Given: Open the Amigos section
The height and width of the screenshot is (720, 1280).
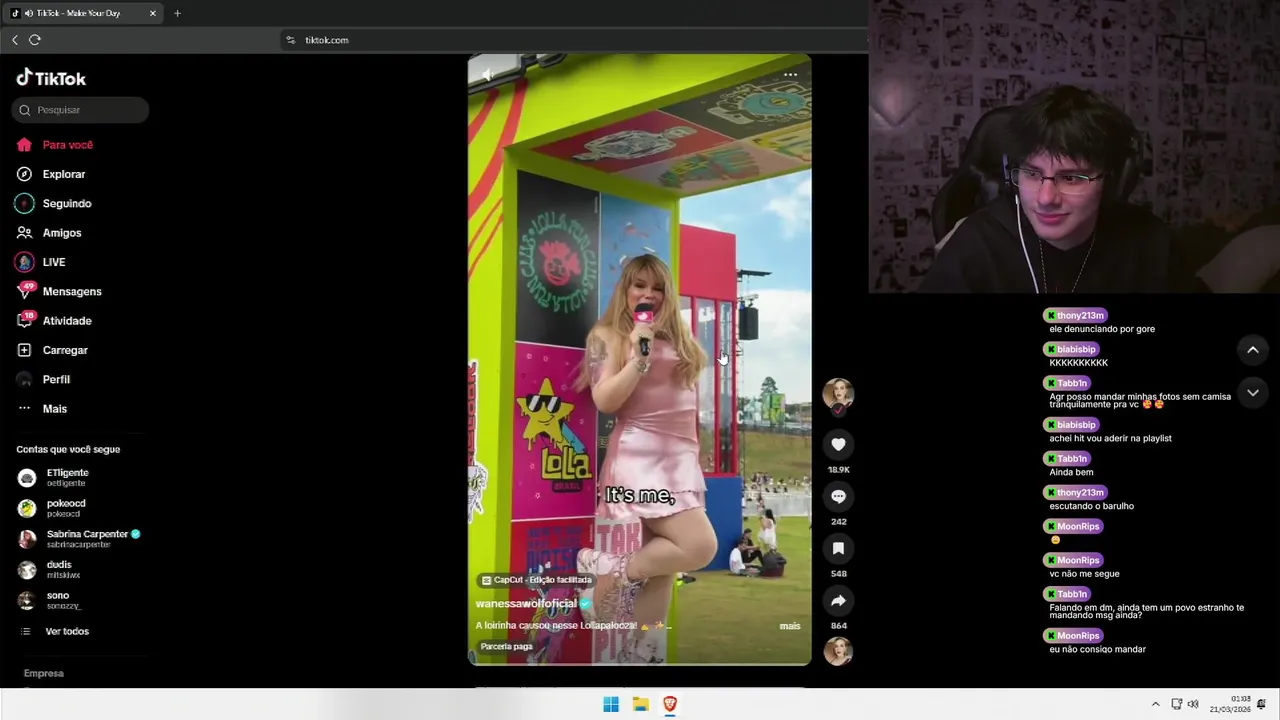Looking at the screenshot, I should point(49,233).
